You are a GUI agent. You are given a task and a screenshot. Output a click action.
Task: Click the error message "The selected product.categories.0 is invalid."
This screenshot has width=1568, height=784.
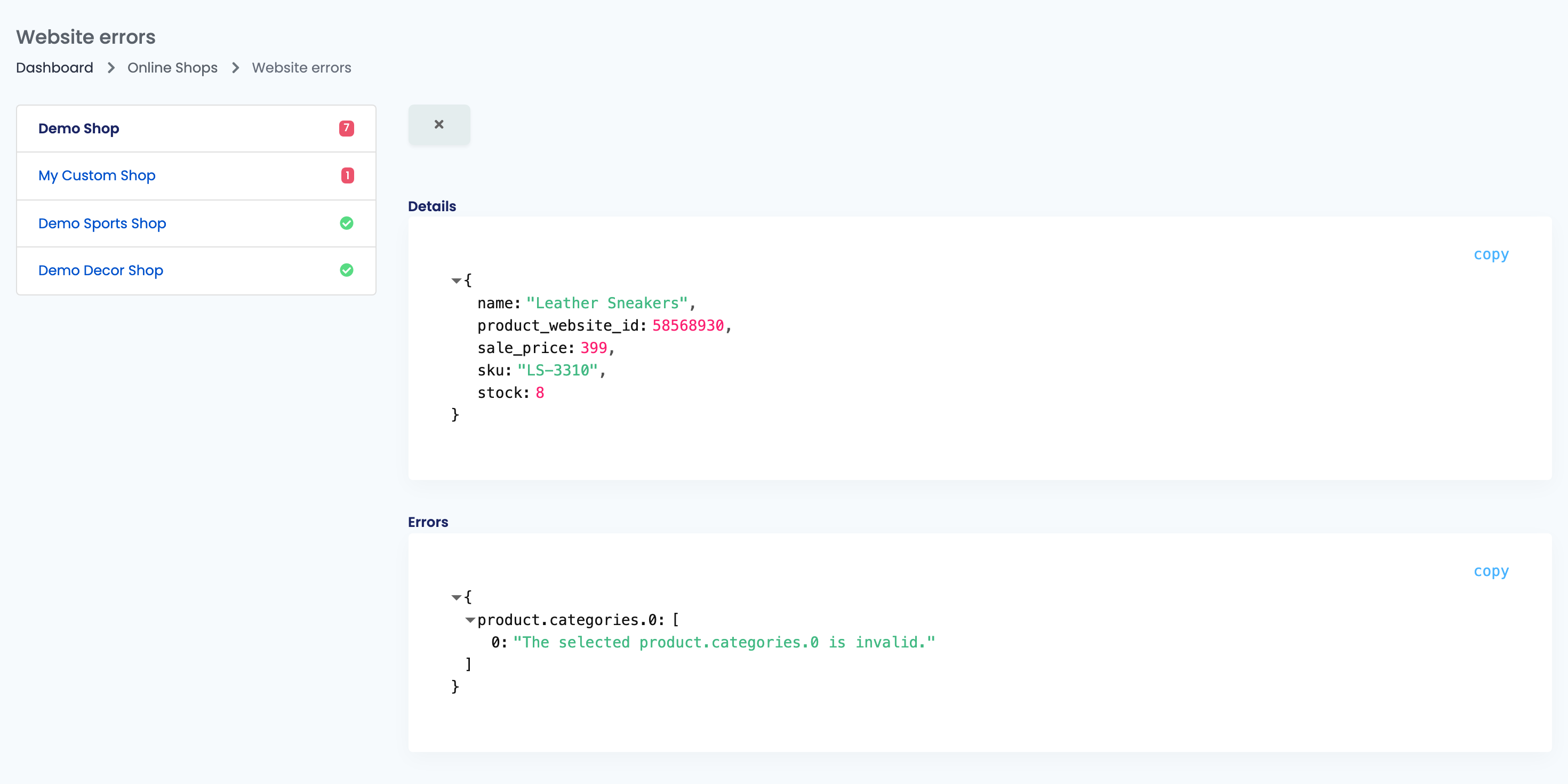(724, 642)
